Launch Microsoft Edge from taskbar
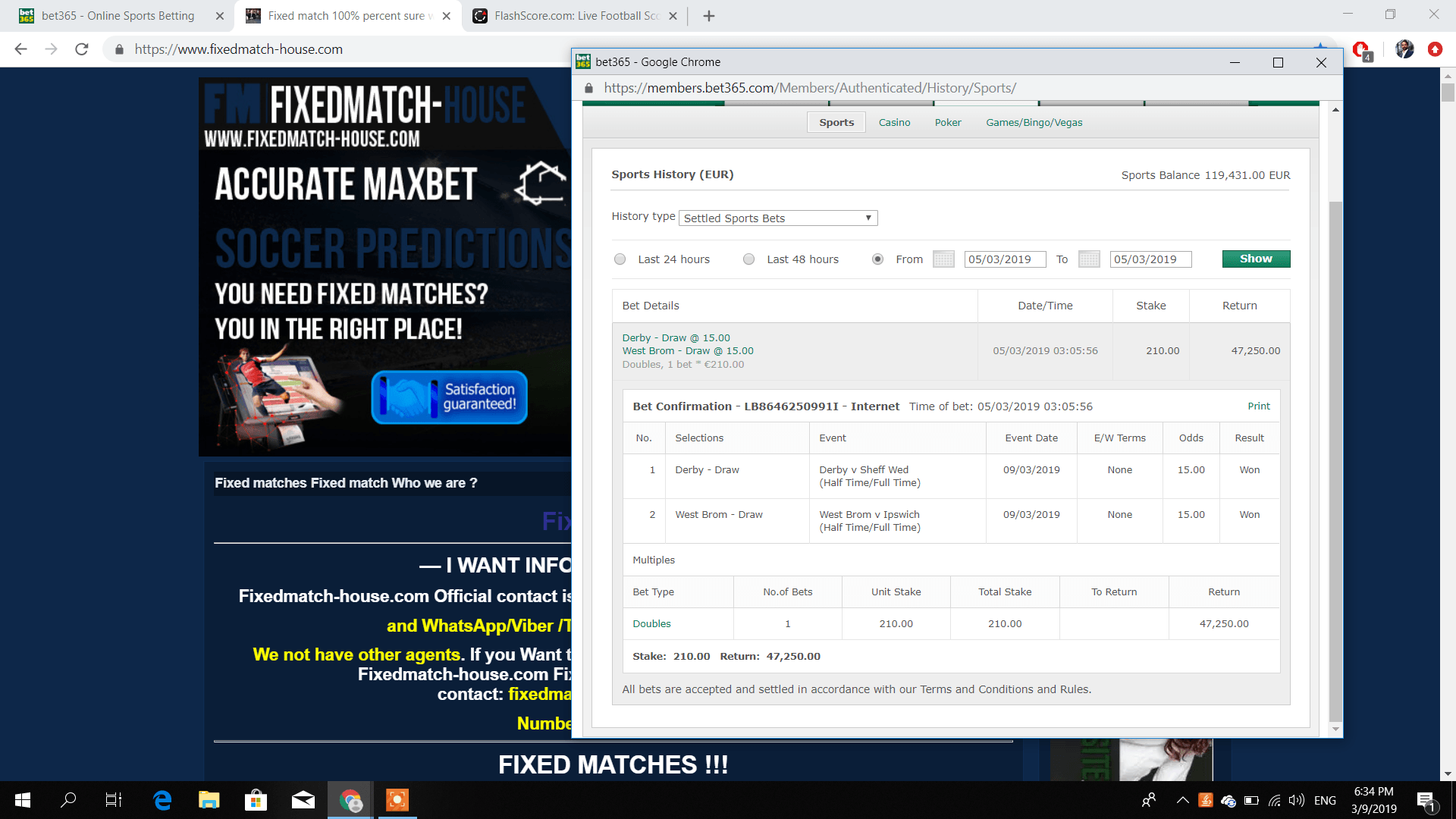The width and height of the screenshot is (1456, 819). coord(162,800)
